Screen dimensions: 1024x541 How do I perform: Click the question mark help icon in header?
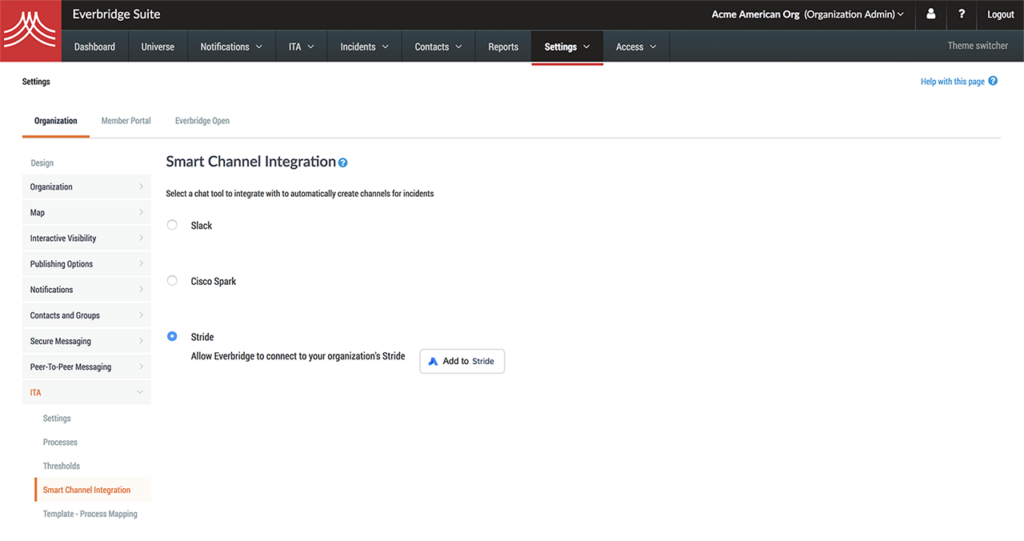pos(961,14)
